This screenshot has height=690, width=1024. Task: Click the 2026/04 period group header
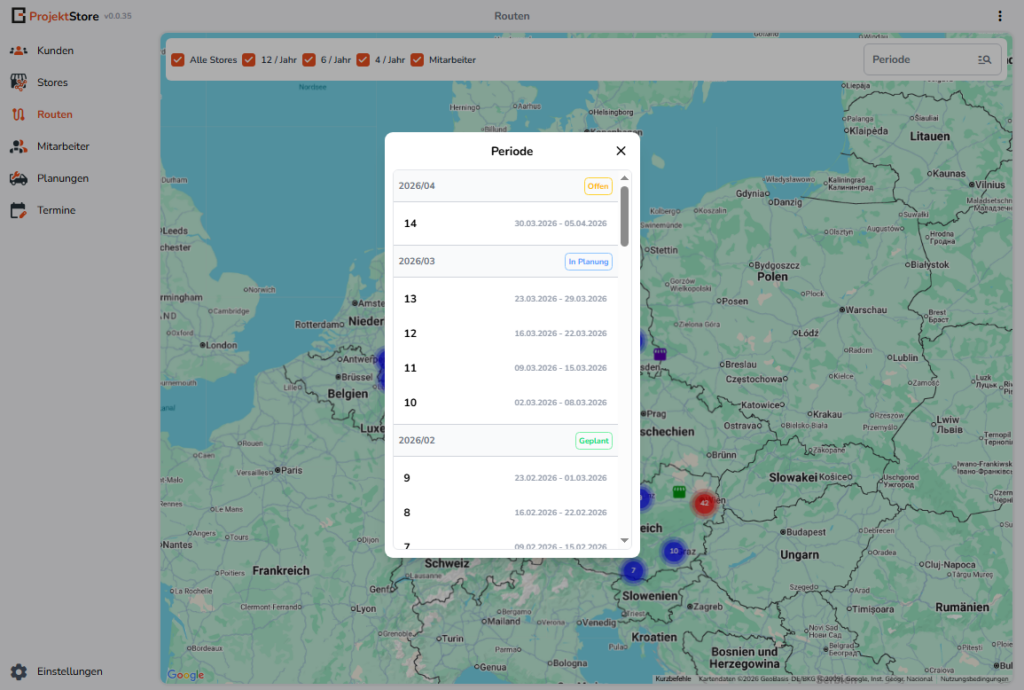pyautogui.click(x=505, y=186)
